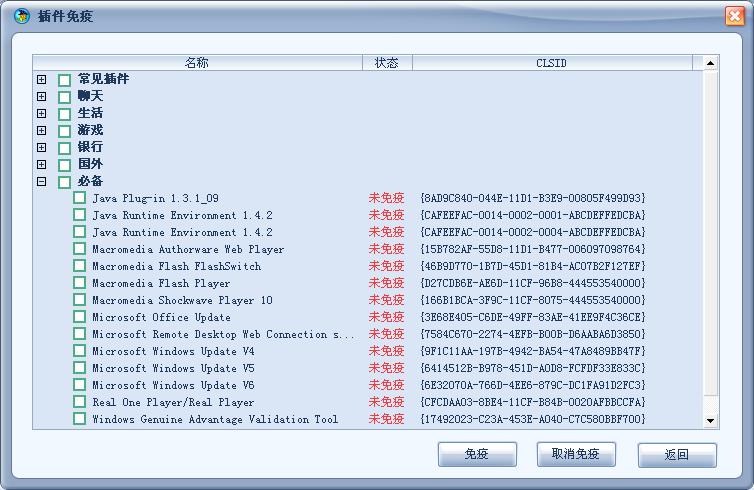
Task: Sort by the CLSID column header
Action: tap(552, 63)
